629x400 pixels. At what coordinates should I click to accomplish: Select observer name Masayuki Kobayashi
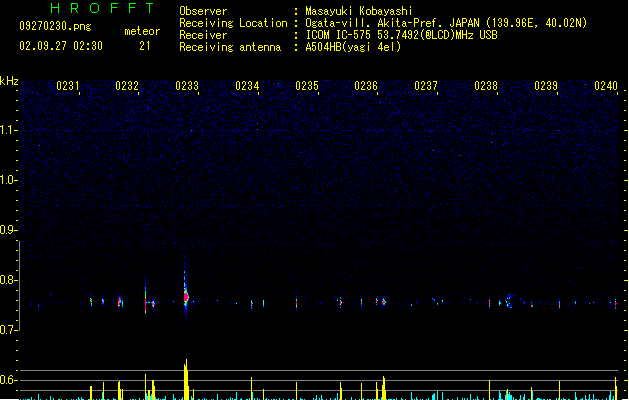coord(359,11)
